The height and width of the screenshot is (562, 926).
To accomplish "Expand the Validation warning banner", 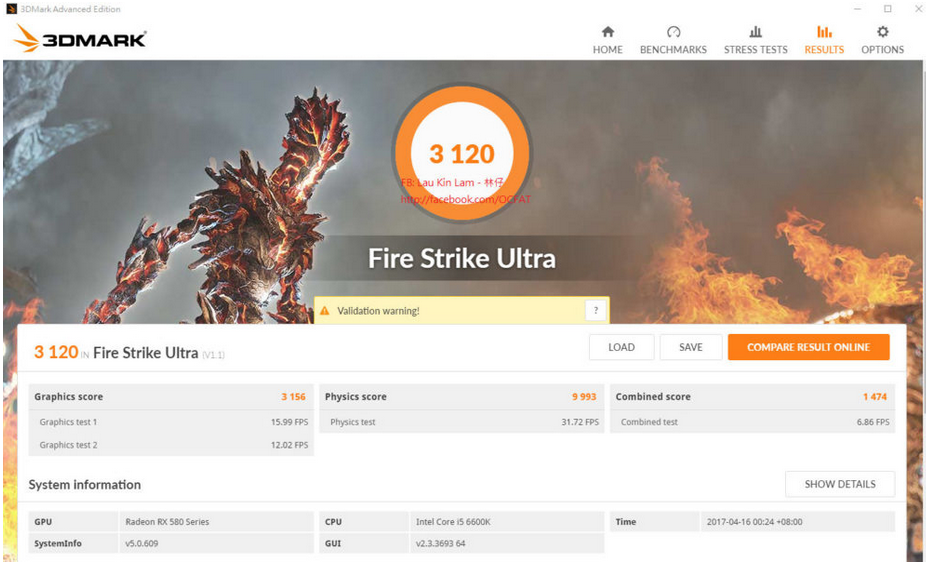I will (462, 311).
